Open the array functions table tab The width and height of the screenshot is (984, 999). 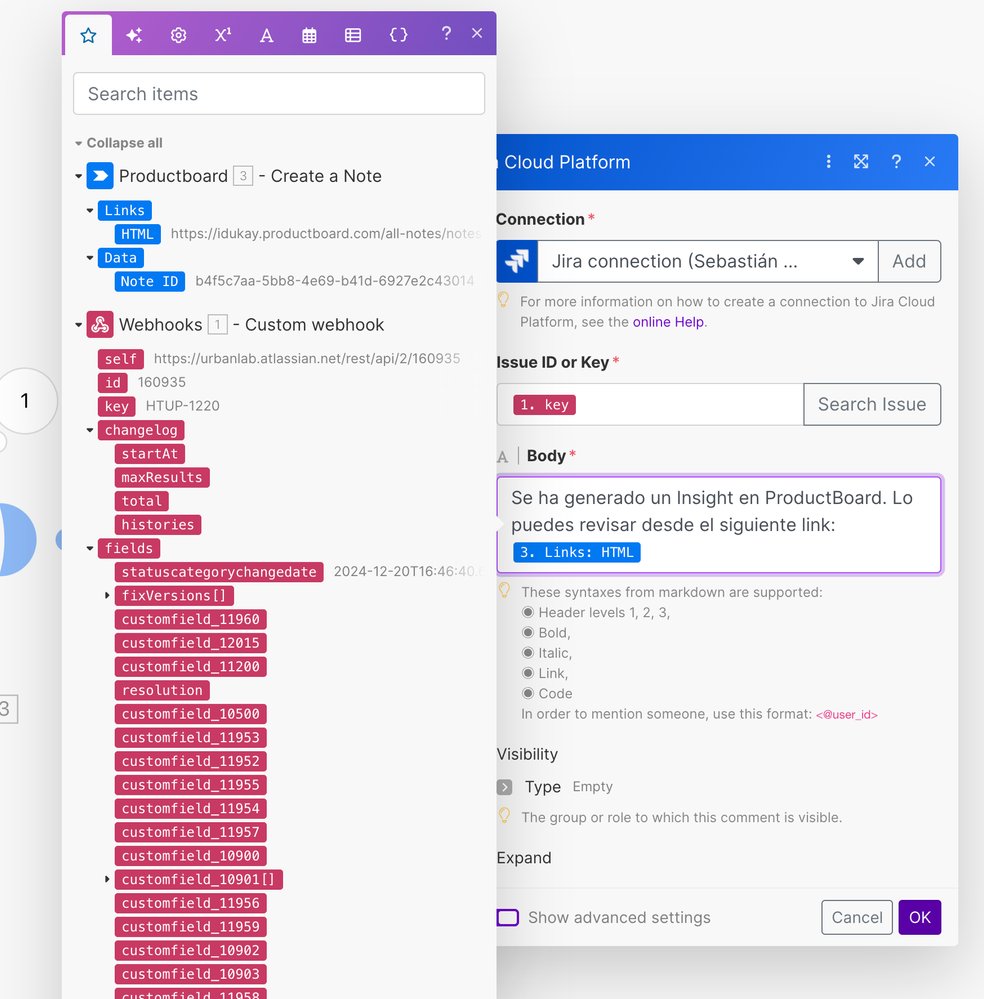353,35
